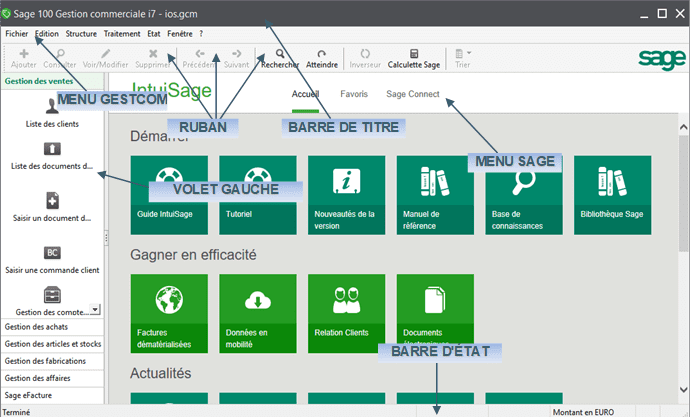Click the Voir/Modifier pencil icon
Viewport: 691px width, 417px height.
tap(105, 54)
